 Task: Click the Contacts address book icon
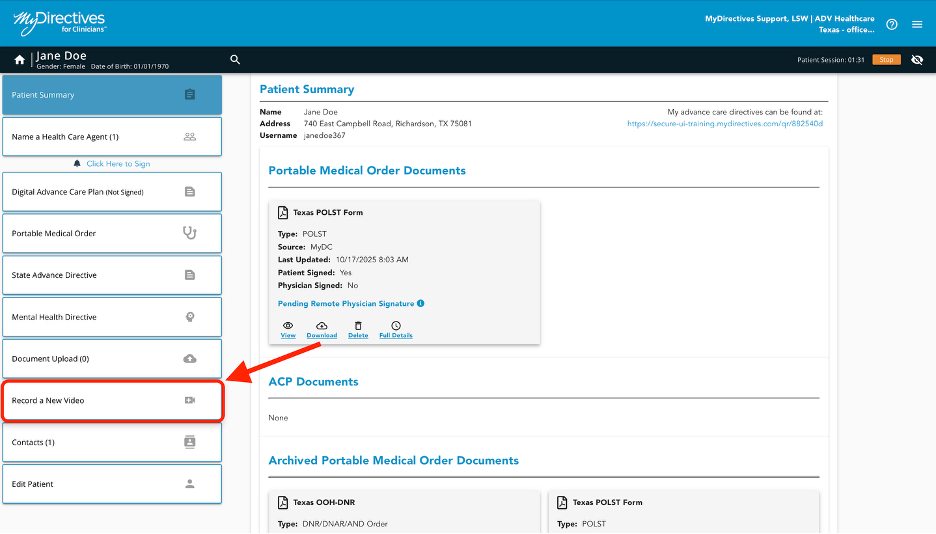tap(190, 442)
